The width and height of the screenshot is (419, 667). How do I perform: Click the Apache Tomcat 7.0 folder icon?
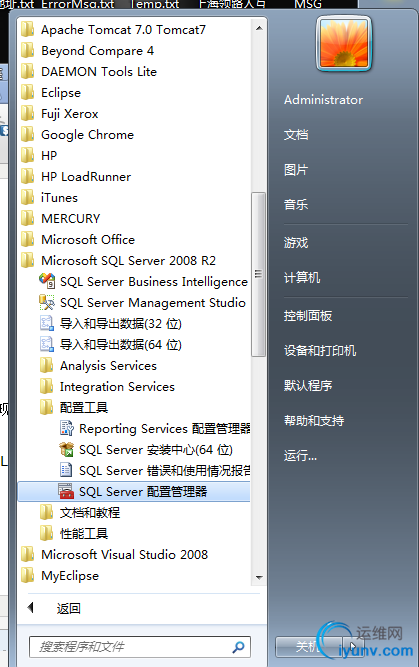pos(28,29)
